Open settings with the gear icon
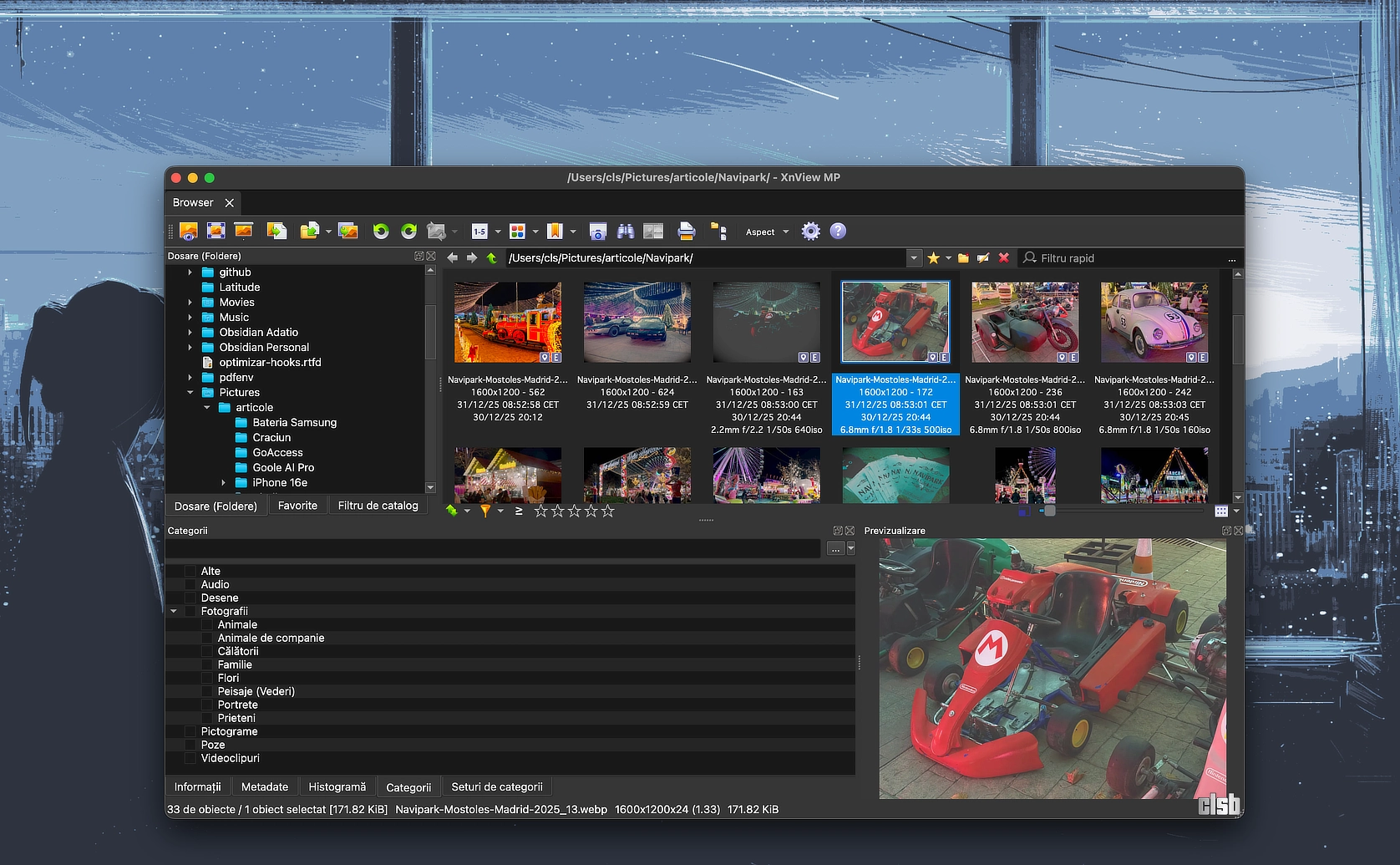The width and height of the screenshot is (1400, 865). (x=810, y=232)
